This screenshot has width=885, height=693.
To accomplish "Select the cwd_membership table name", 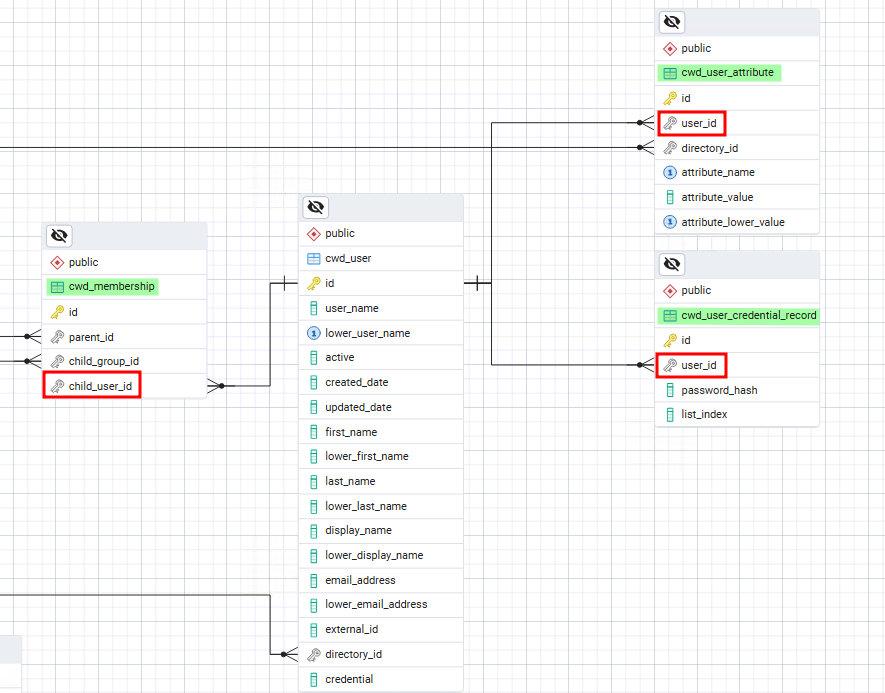I will pyautogui.click(x=111, y=287).
